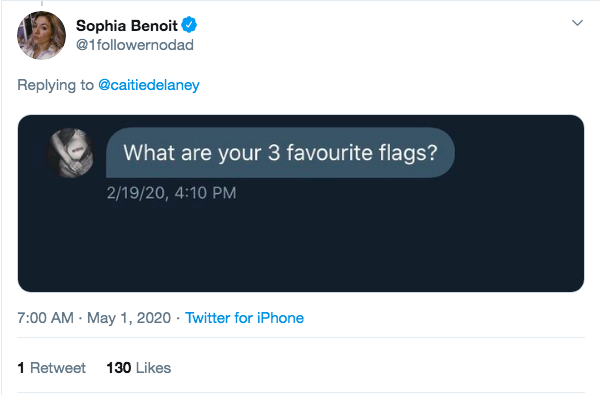Click empty dark area below message timestamp
Image resolution: width=600 pixels, height=395 pixels.
(301, 247)
